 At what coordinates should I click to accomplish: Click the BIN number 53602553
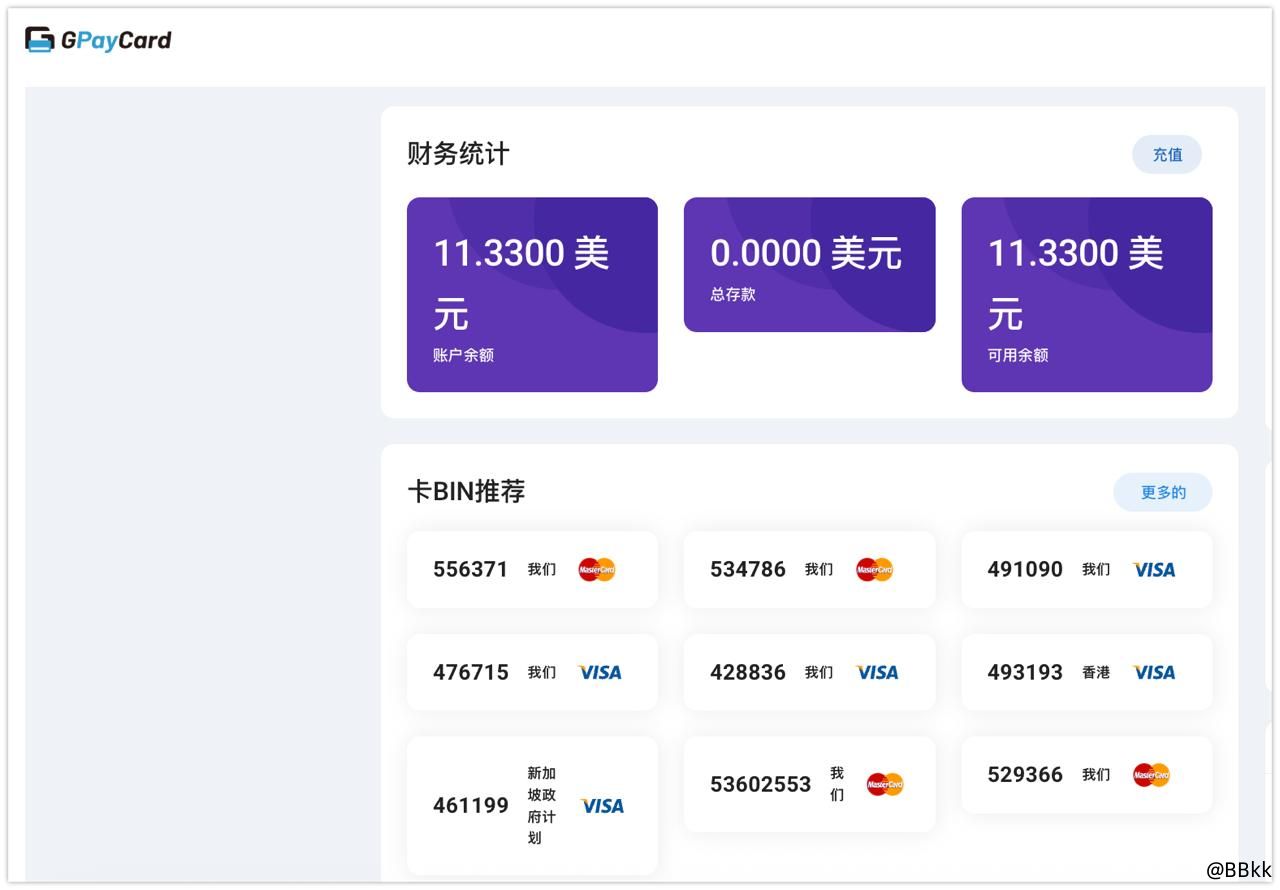click(761, 785)
